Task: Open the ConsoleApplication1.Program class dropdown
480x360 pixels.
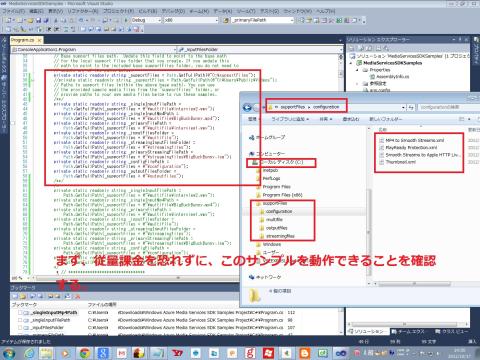Action: tap(93, 49)
